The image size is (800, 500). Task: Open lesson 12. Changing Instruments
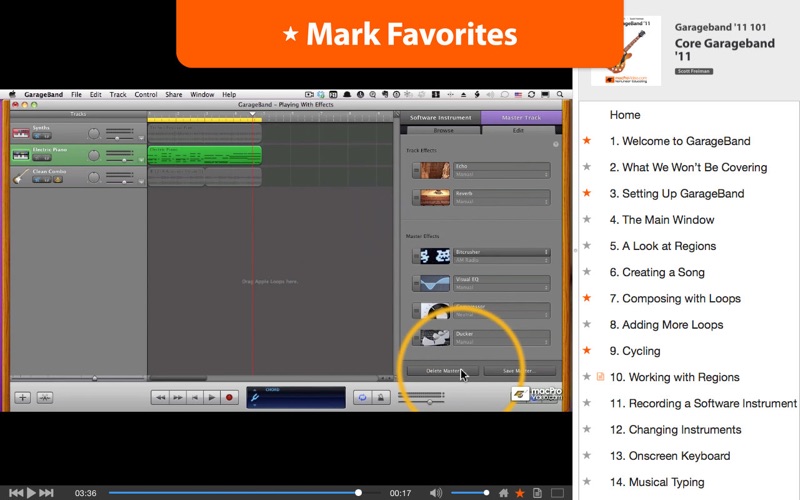tap(675, 430)
